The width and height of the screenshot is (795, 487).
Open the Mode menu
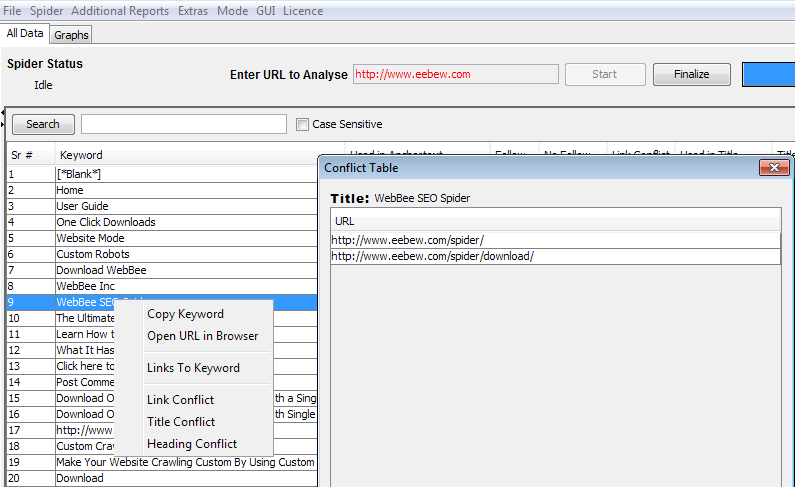point(232,11)
